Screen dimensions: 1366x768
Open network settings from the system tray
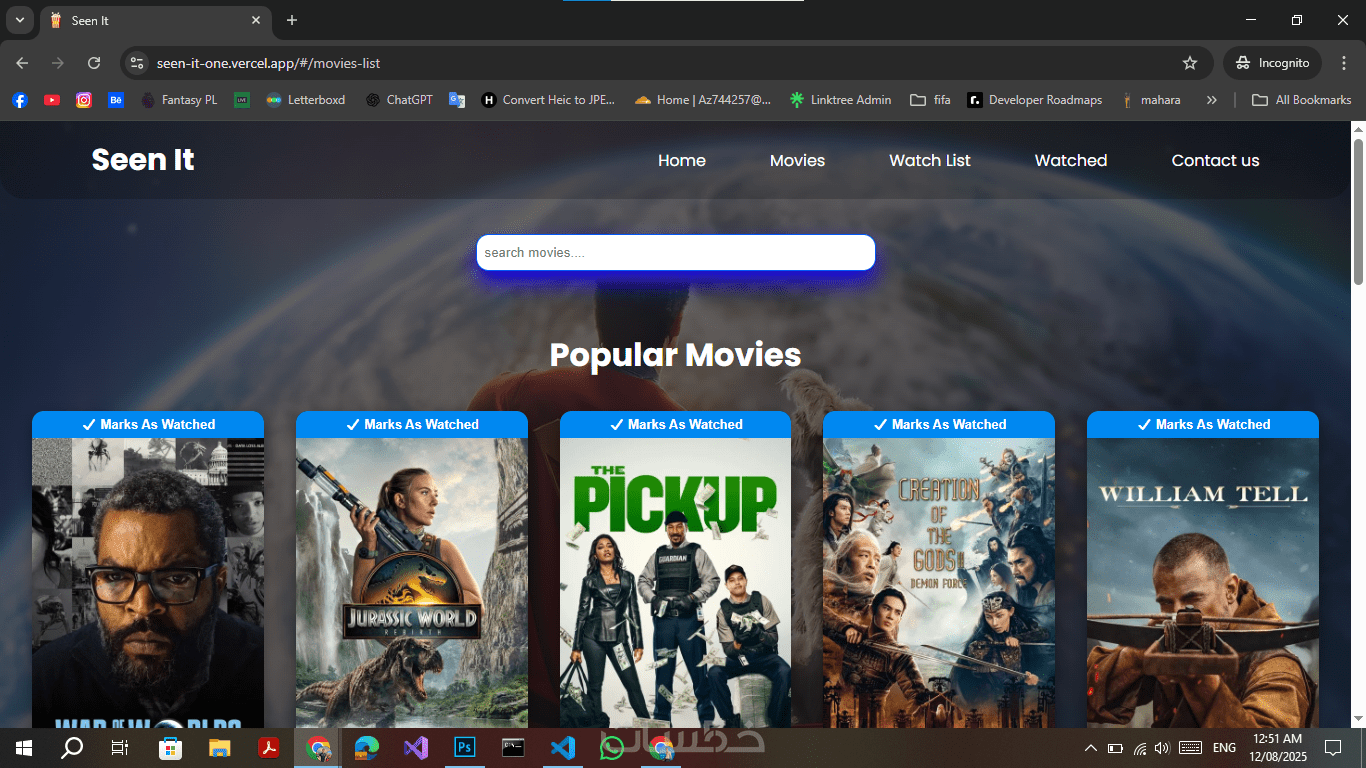click(1140, 748)
